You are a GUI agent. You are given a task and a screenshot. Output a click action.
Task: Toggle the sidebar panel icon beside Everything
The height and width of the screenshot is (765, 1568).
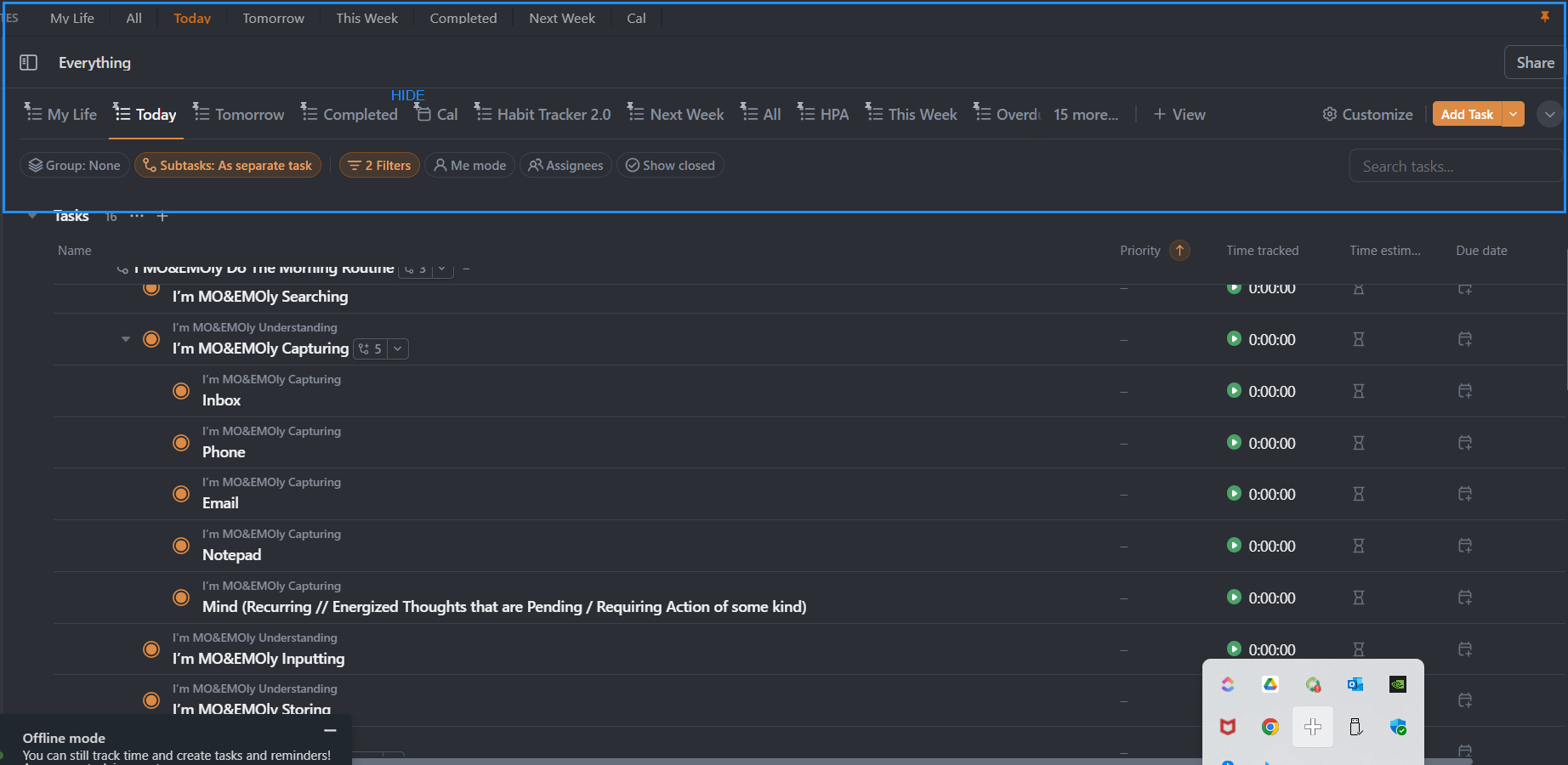tap(28, 62)
